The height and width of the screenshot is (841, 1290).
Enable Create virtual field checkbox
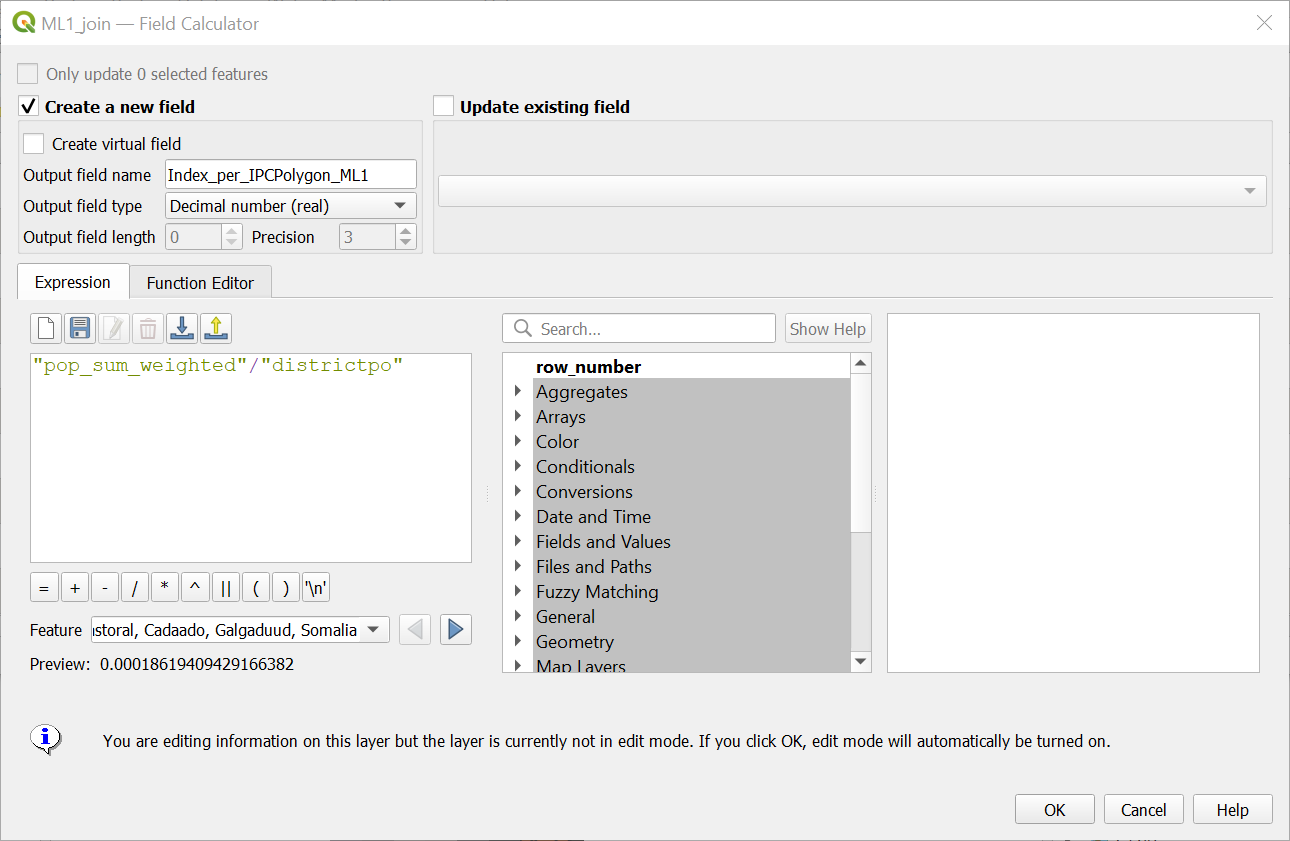coord(34,144)
